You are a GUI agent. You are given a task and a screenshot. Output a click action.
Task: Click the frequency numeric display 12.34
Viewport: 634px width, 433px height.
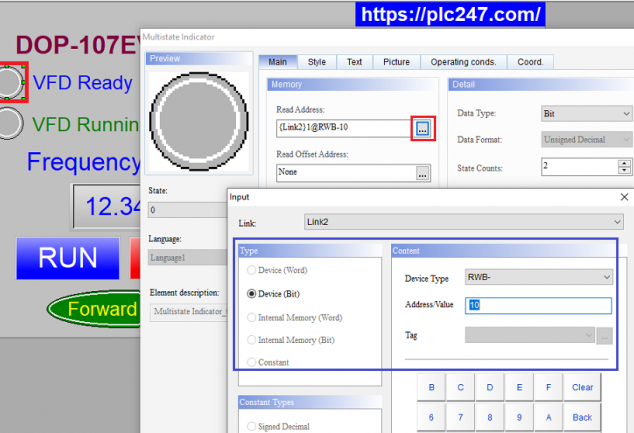pyautogui.click(x=107, y=207)
